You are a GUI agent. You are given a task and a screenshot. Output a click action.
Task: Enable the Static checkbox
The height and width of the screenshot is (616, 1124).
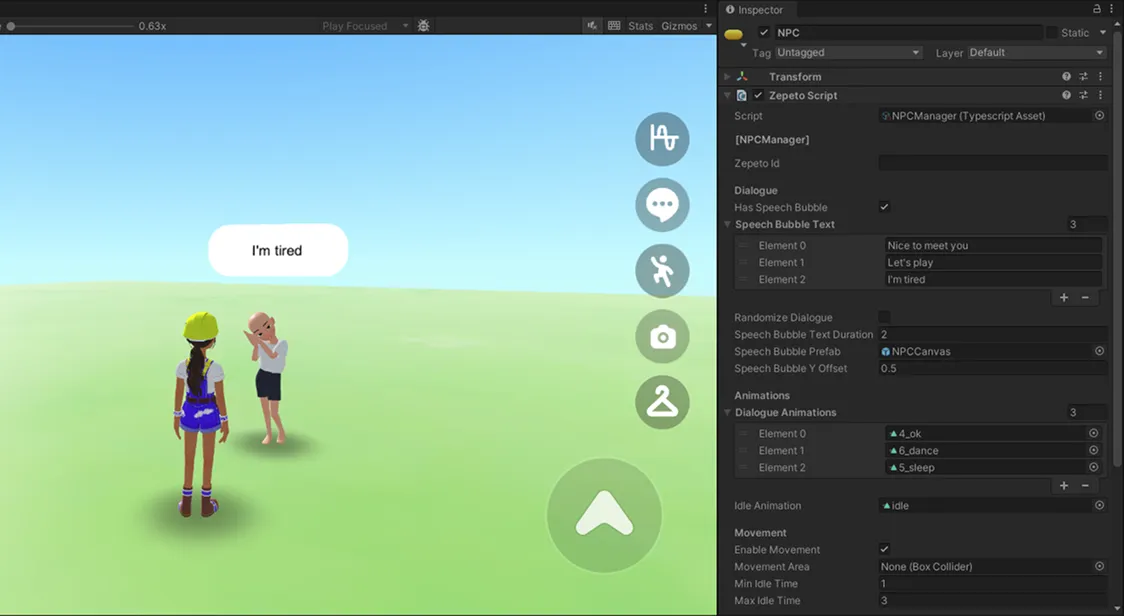1052,32
